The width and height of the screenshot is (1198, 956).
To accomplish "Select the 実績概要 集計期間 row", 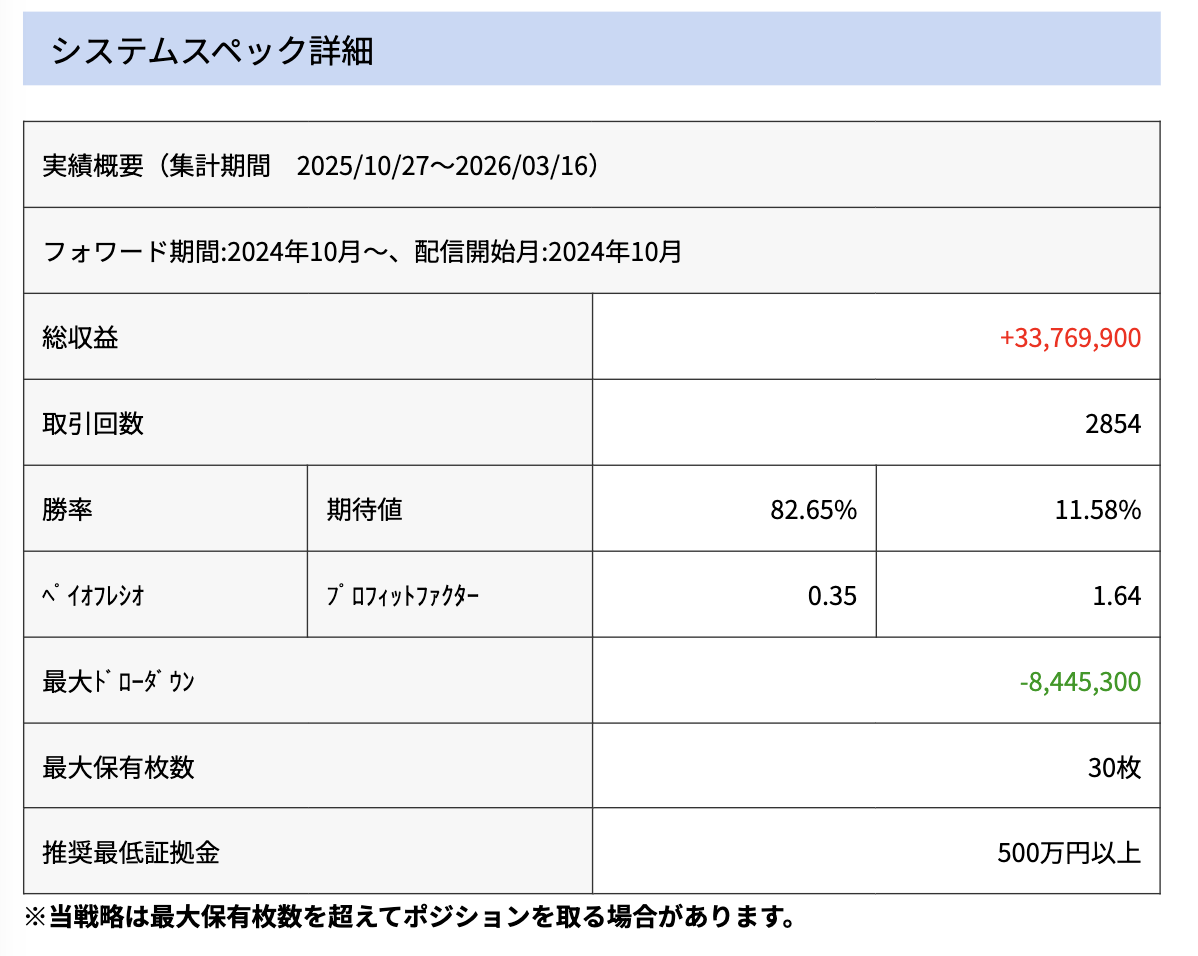I will tap(321, 165).
